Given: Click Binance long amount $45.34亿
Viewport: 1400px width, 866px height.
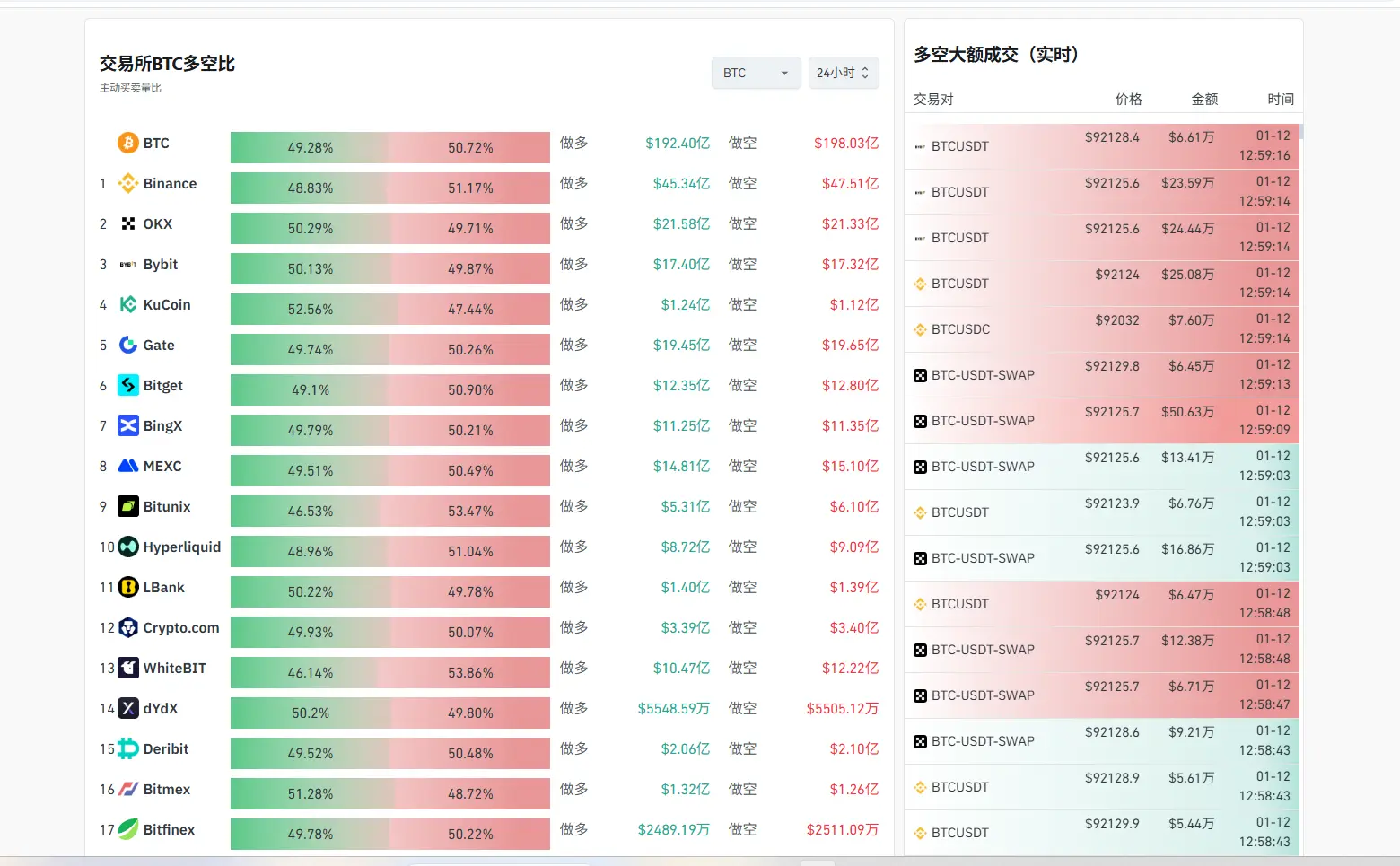Looking at the screenshot, I should tap(681, 183).
